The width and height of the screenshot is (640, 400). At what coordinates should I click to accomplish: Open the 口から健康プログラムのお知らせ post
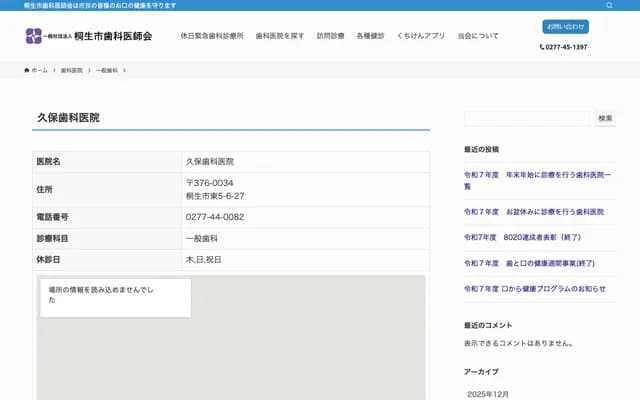pos(535,289)
